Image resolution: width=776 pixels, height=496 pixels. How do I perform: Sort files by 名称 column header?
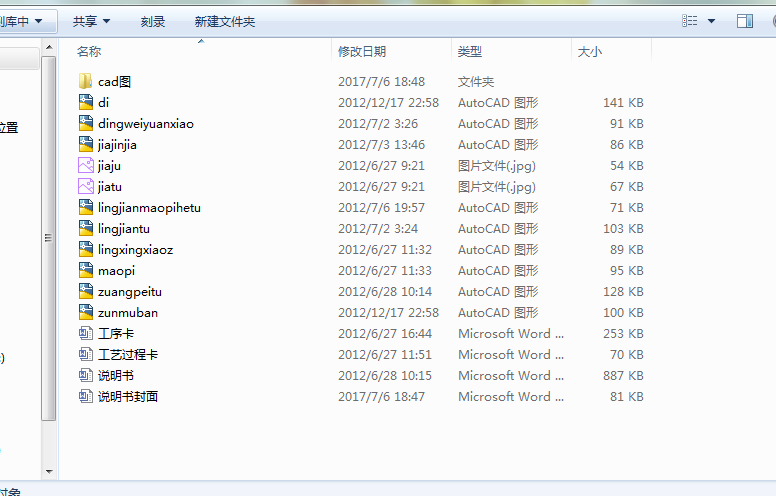point(90,52)
